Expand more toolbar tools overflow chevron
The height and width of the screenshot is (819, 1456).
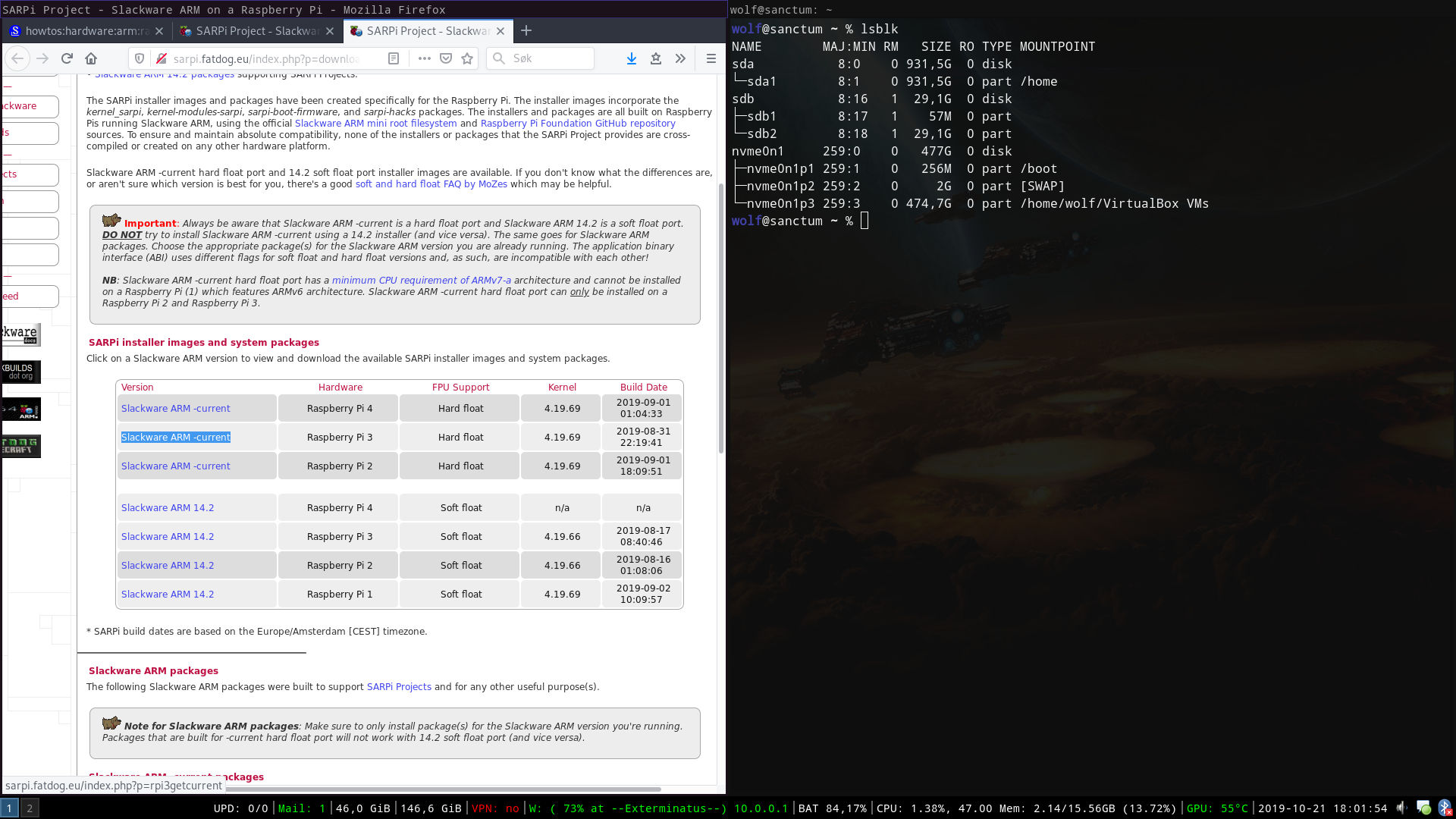(680, 58)
